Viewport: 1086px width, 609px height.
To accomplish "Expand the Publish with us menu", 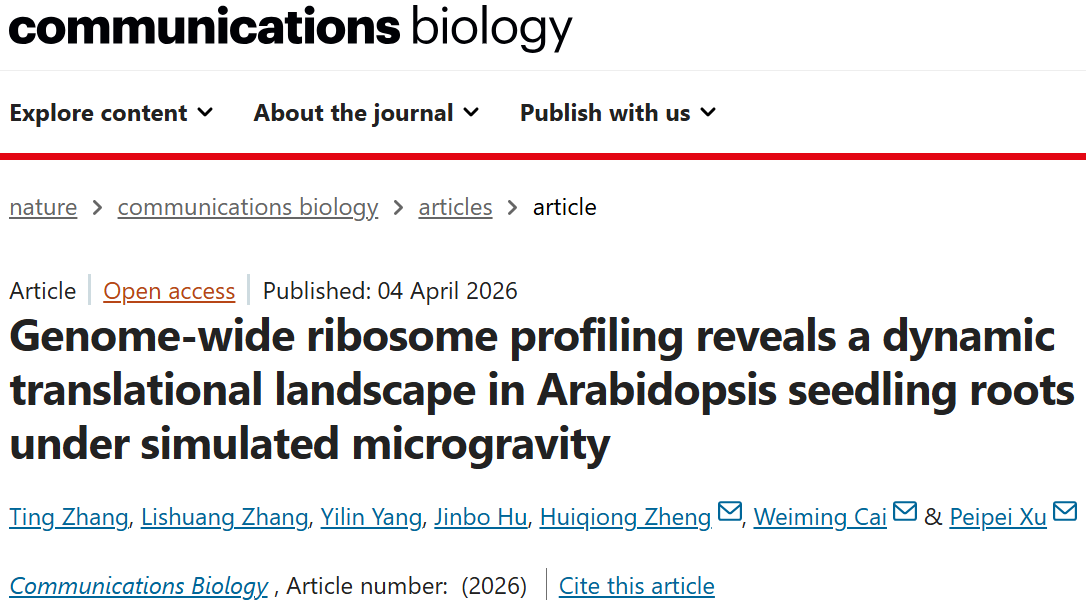I will click(x=618, y=113).
